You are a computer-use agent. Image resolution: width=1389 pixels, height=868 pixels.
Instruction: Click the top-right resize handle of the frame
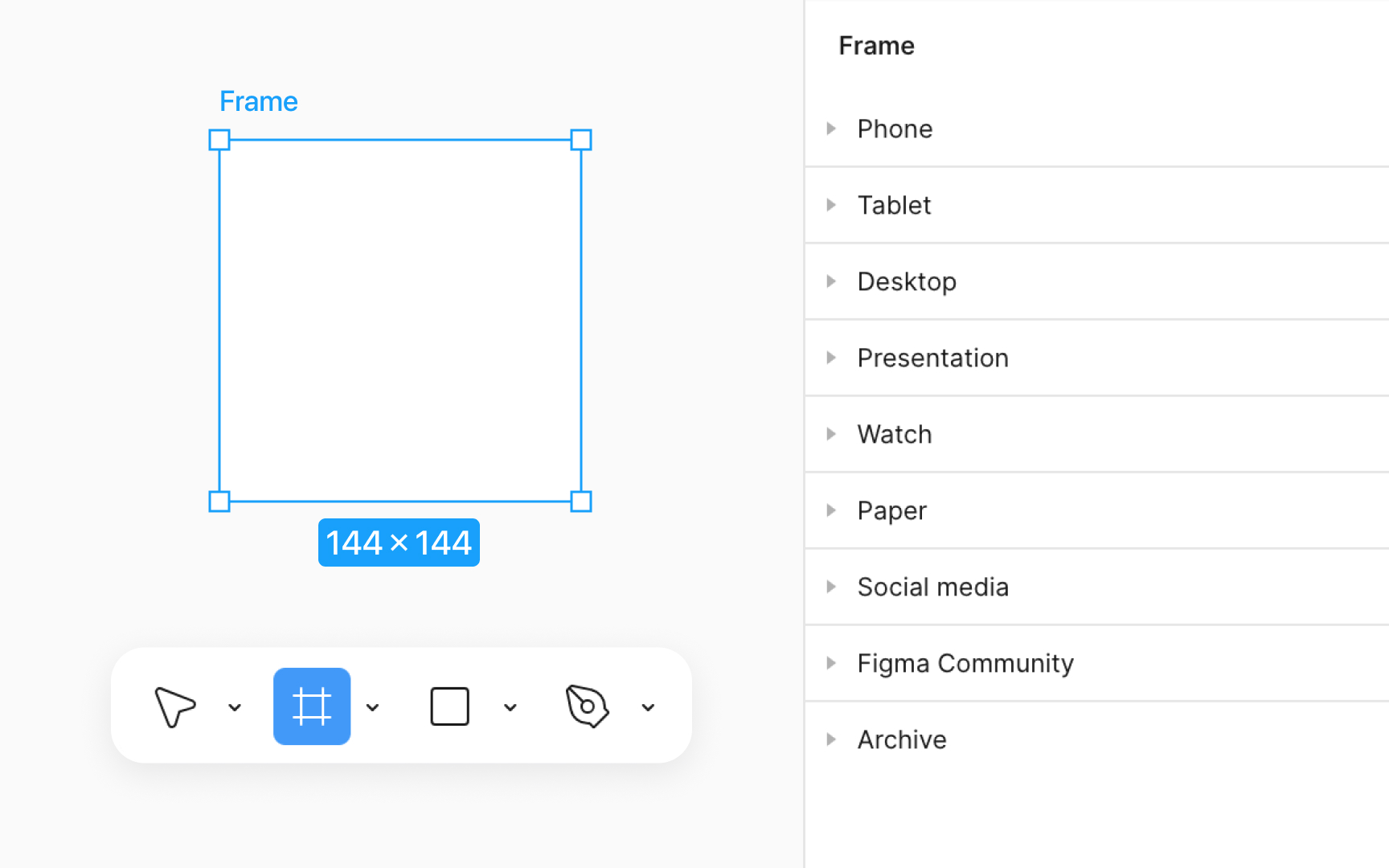tap(581, 140)
